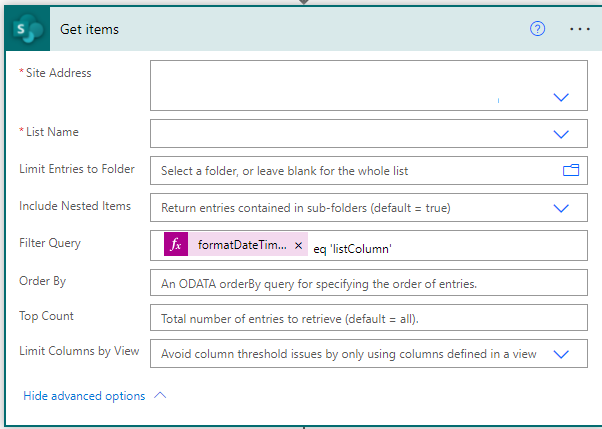
Task: Click Hide advanced options link
Action: [x=84, y=396]
